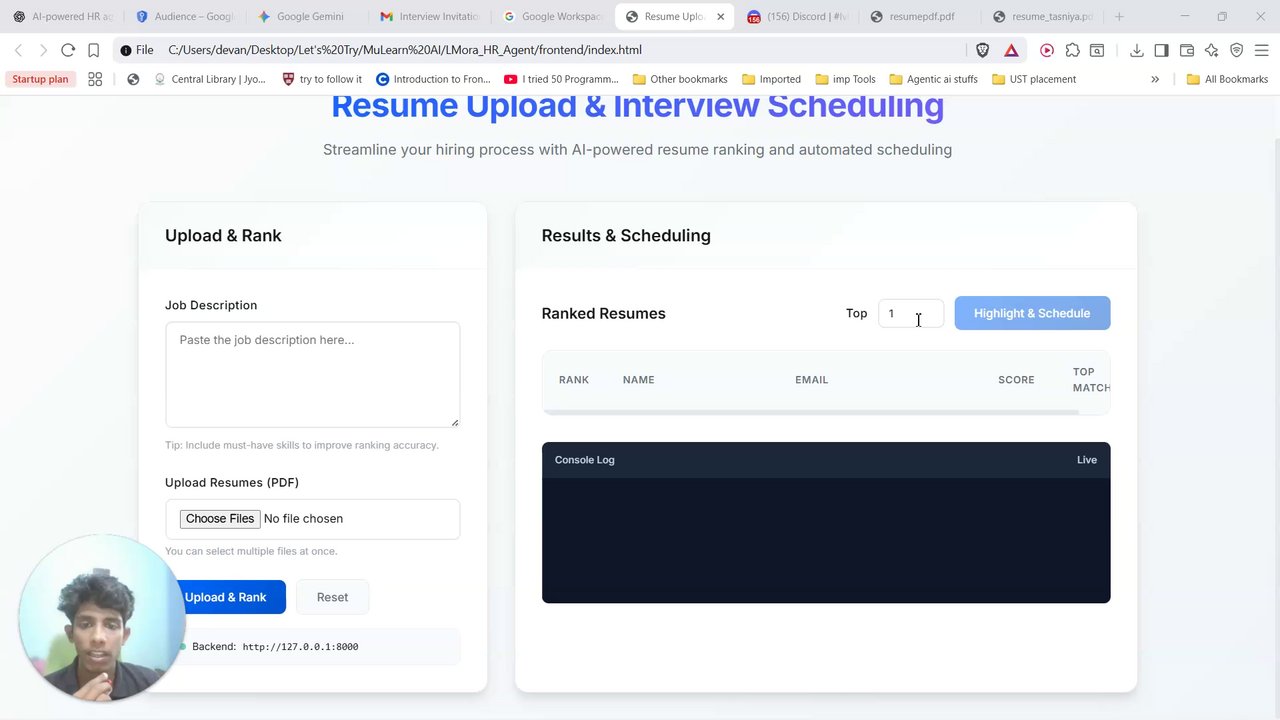Screen dimensions: 1280x720
Task: Open the apps grid icon in bookmarks bar
Action: [95, 79]
